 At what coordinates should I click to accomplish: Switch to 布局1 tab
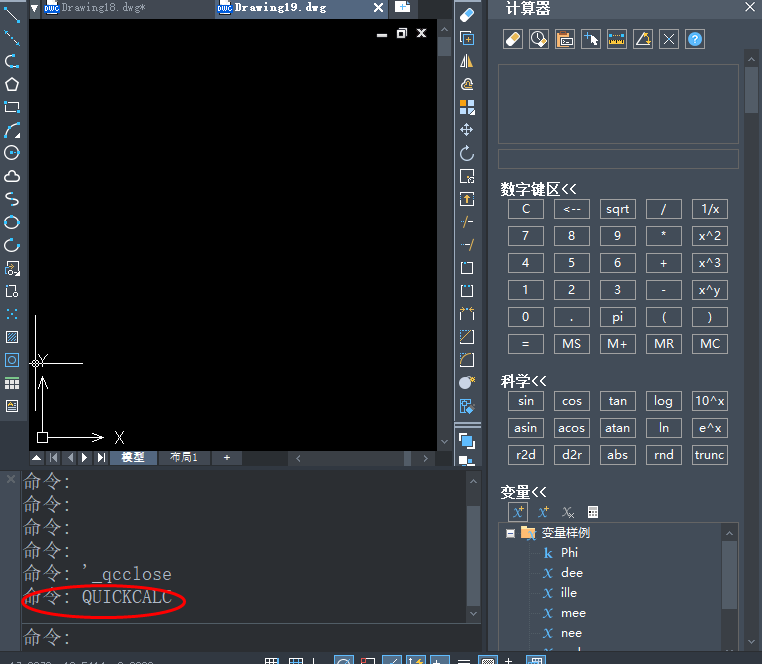[184, 457]
